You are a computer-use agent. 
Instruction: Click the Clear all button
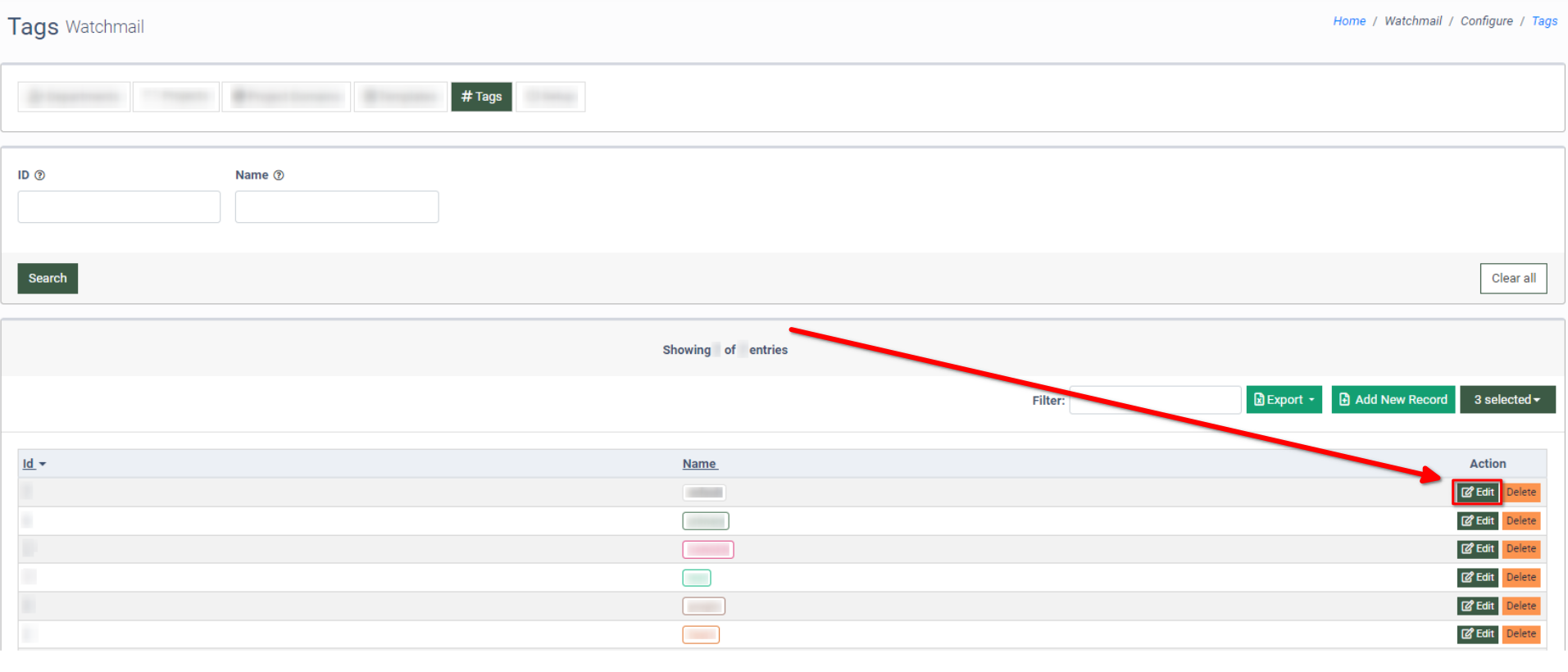point(1513,279)
